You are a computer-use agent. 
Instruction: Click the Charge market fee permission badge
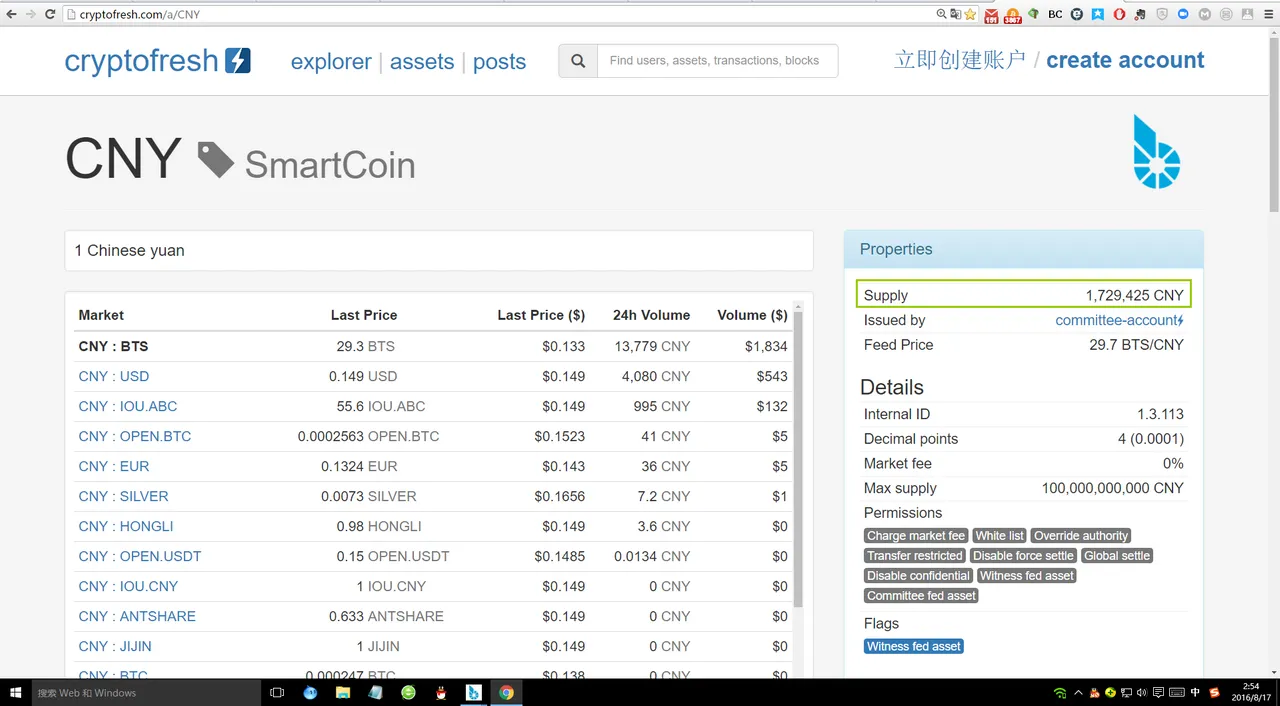tap(916, 536)
